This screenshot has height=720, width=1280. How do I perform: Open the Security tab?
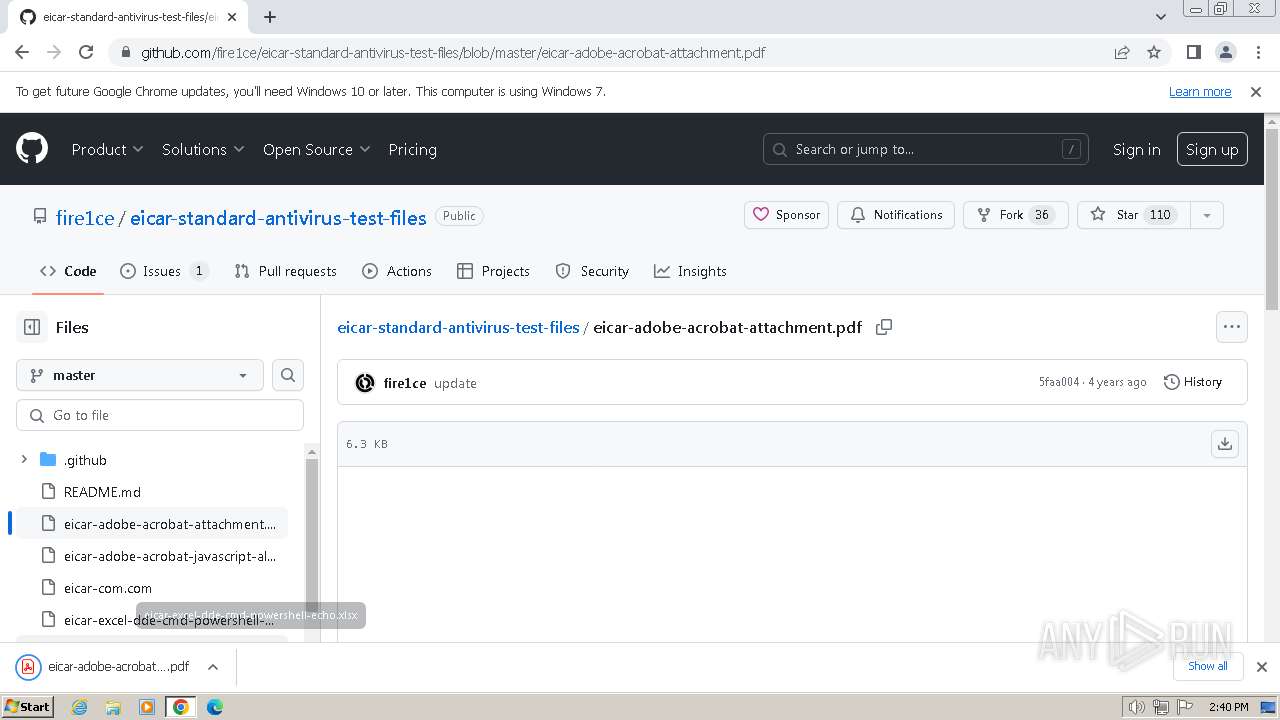592,271
